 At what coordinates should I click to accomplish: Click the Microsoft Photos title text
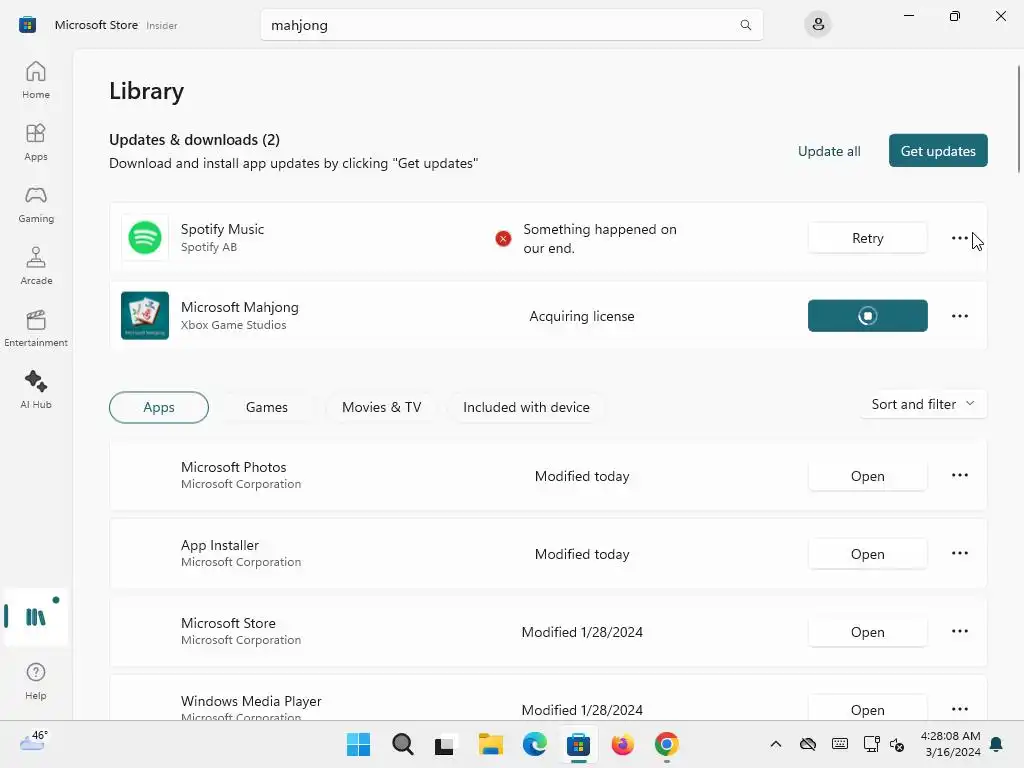pos(233,467)
